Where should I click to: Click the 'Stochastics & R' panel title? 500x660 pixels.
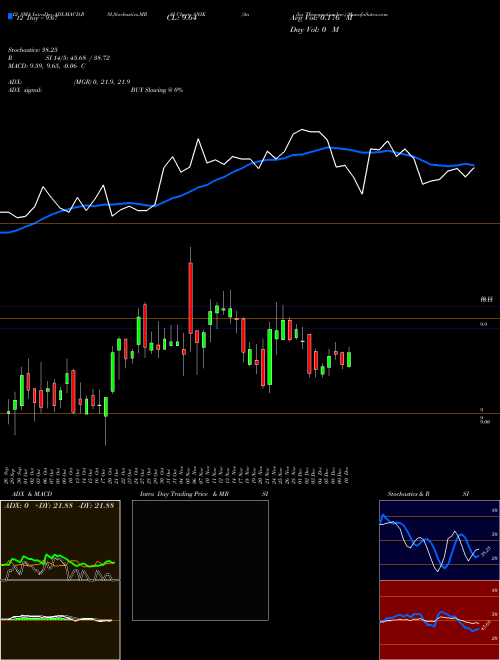click(408, 494)
